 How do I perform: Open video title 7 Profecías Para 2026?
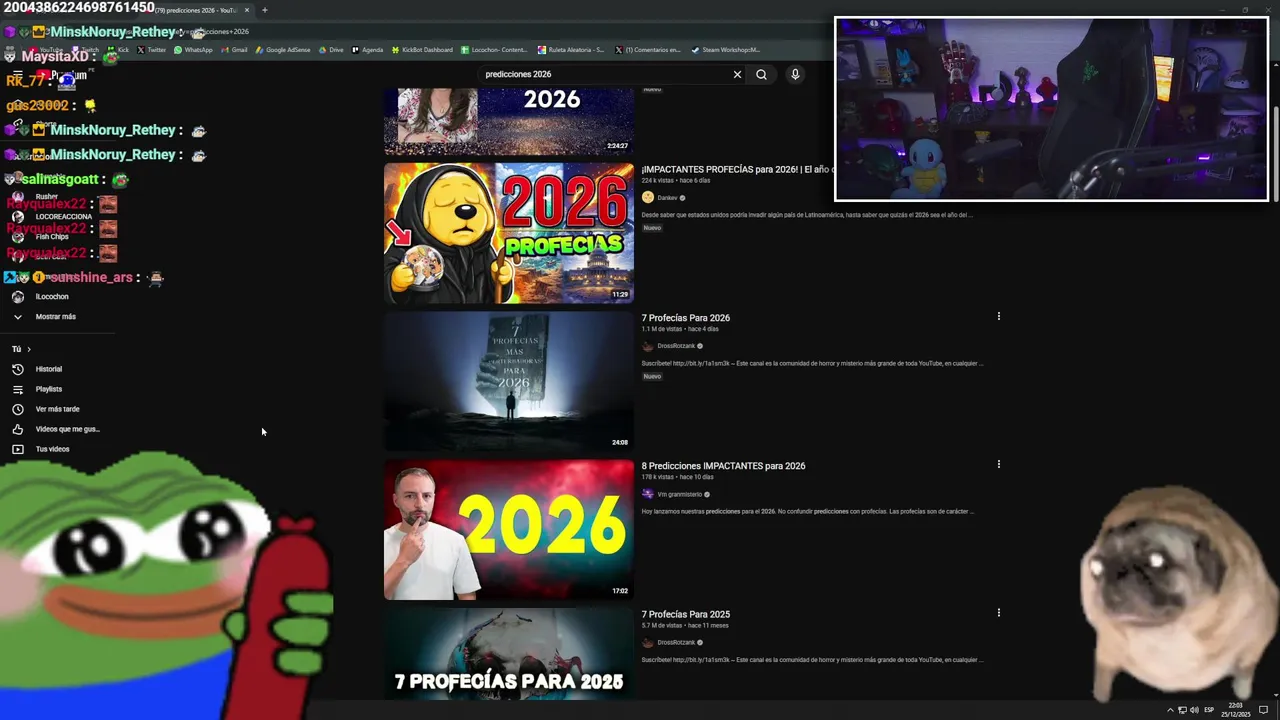pos(686,318)
